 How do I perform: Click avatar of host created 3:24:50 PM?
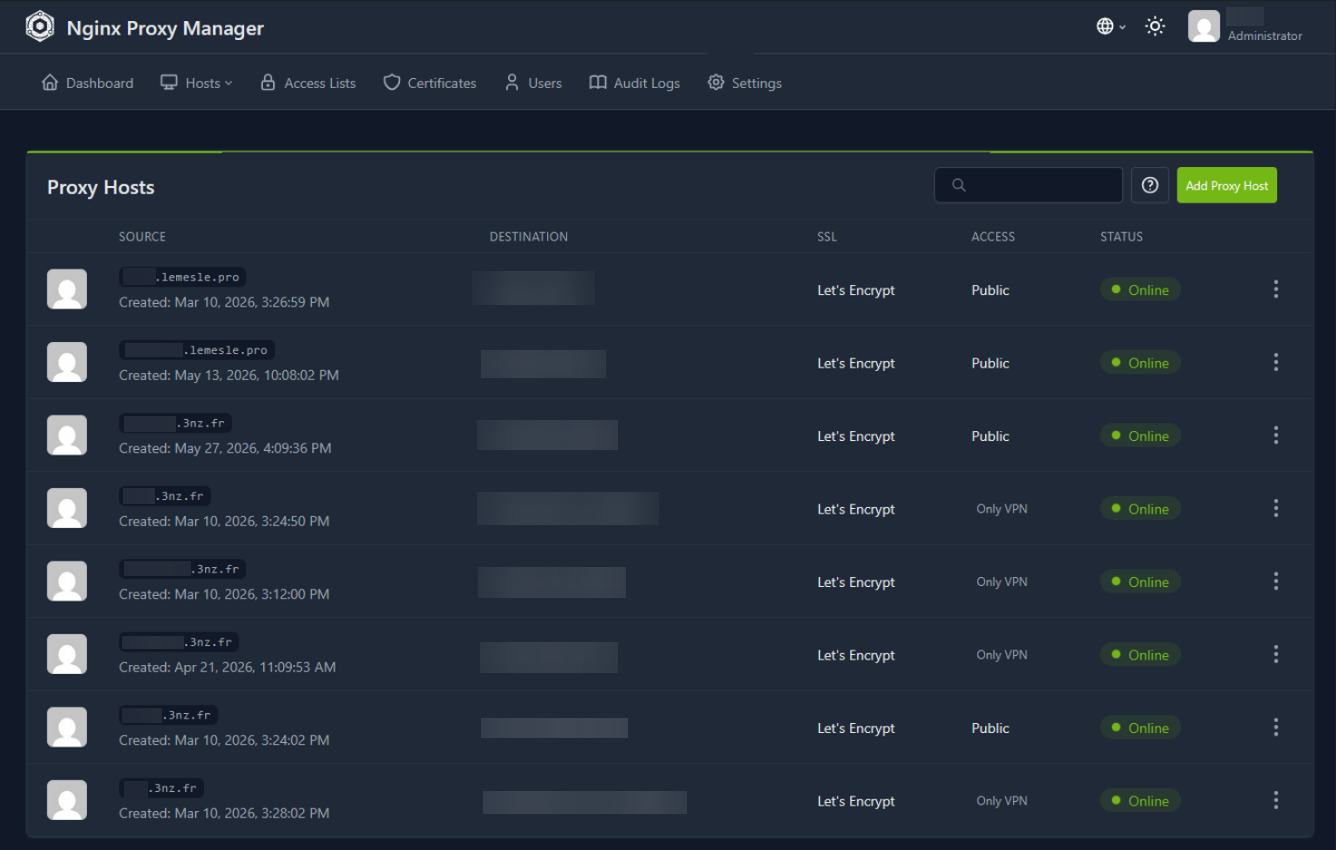67,508
